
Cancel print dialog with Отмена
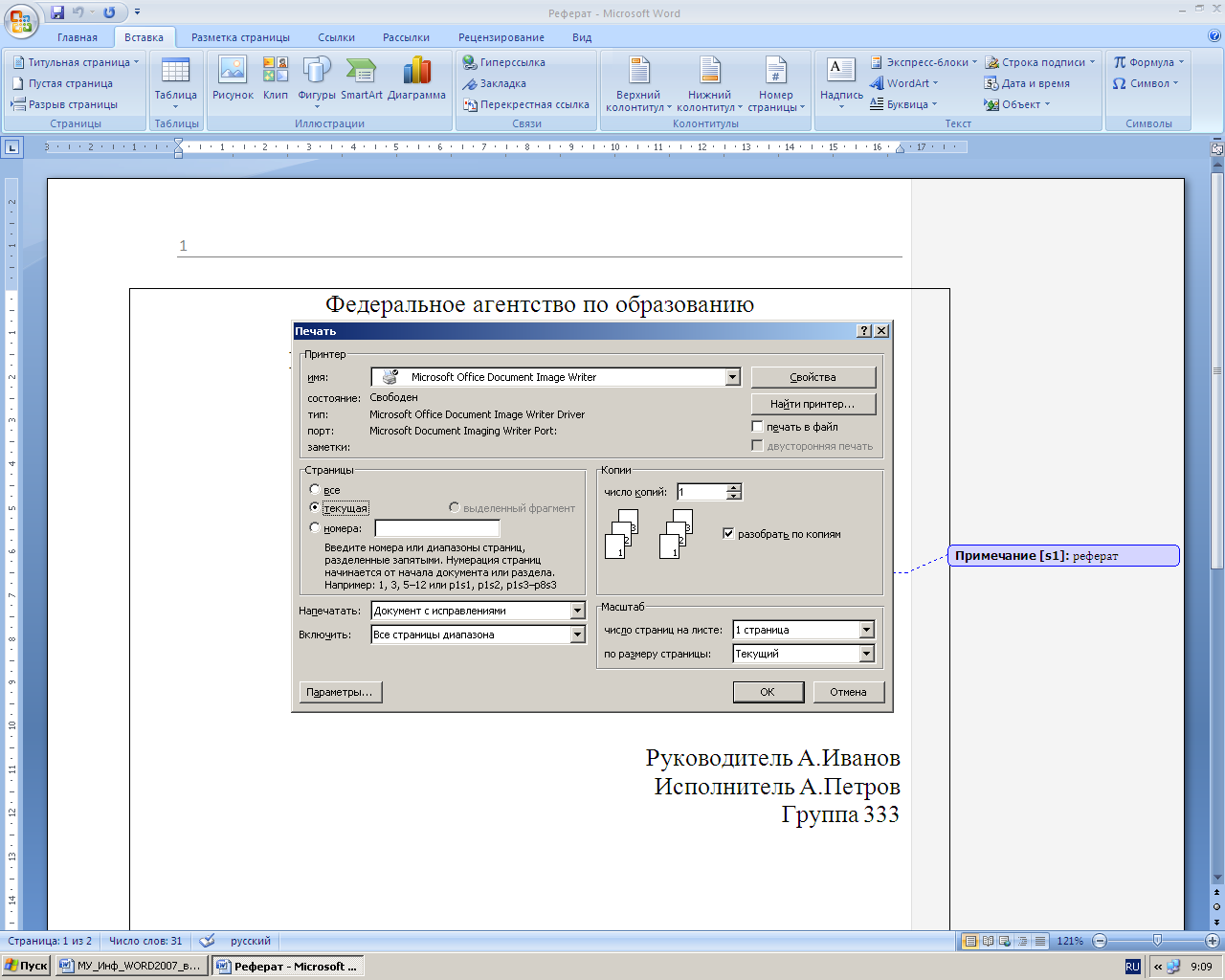tap(849, 692)
